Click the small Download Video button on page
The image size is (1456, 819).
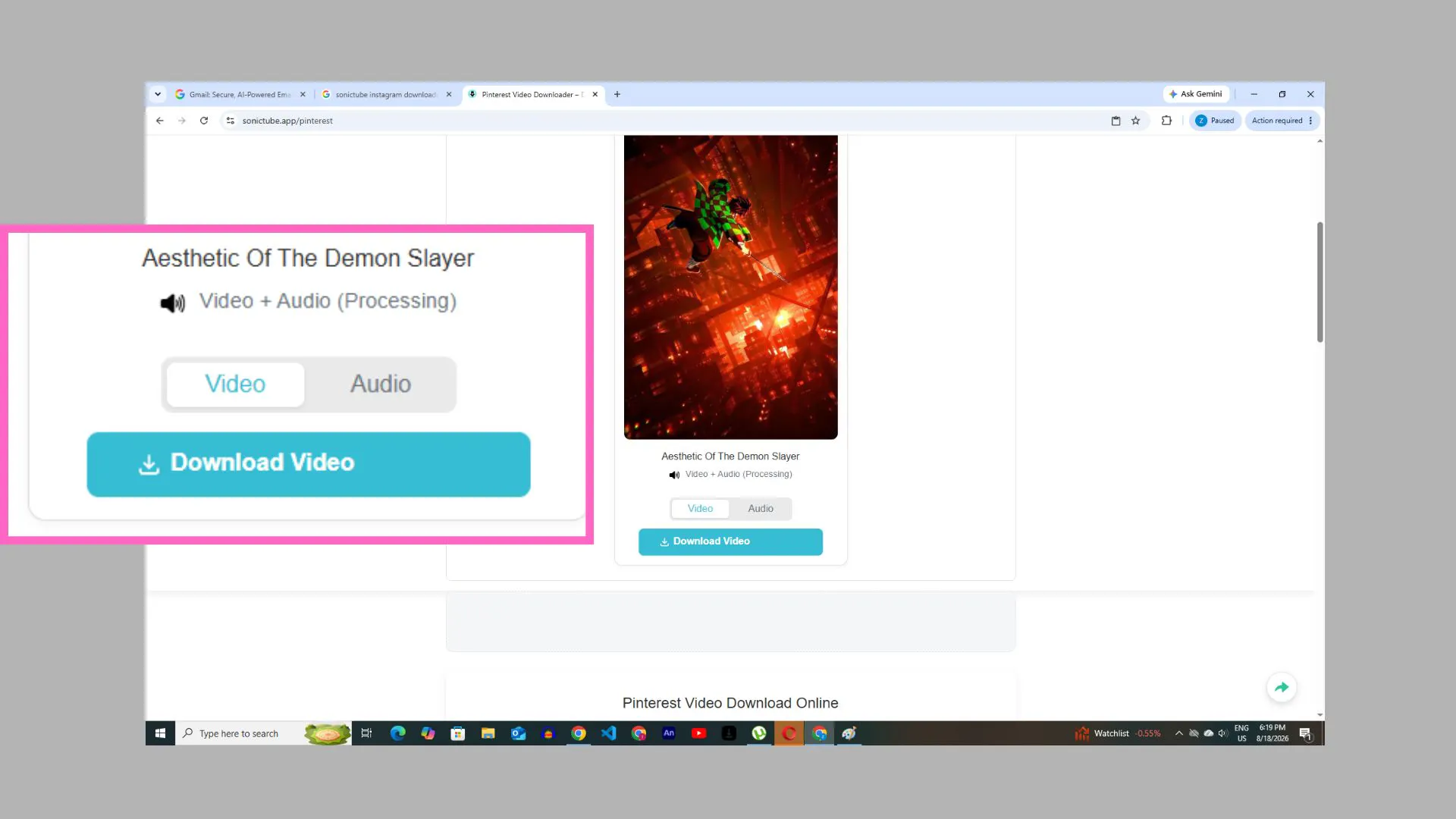tap(730, 541)
